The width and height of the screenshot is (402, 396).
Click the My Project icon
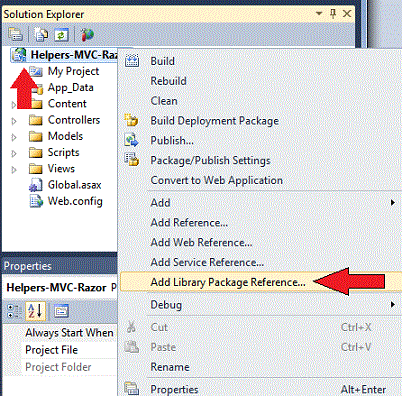coord(36,71)
